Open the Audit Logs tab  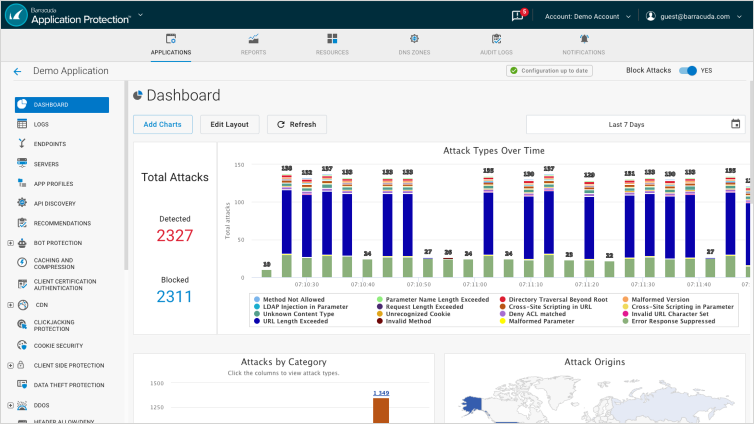click(497, 44)
